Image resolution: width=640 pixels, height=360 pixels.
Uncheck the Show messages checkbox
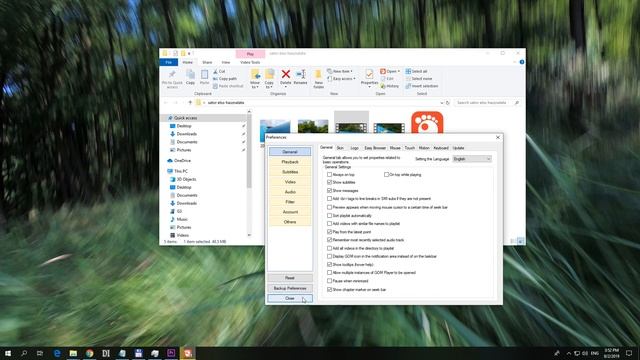tap(329, 191)
